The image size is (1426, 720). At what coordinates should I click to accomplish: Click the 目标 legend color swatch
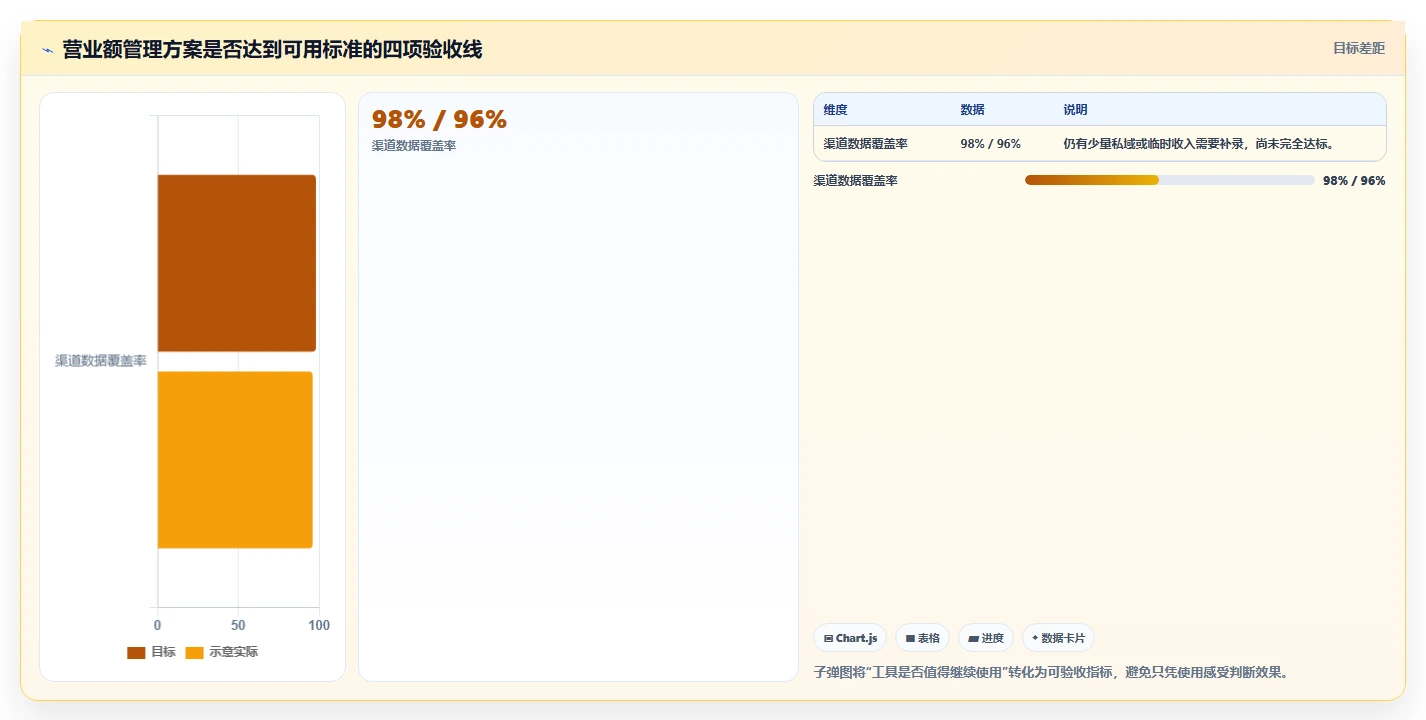tap(136, 653)
